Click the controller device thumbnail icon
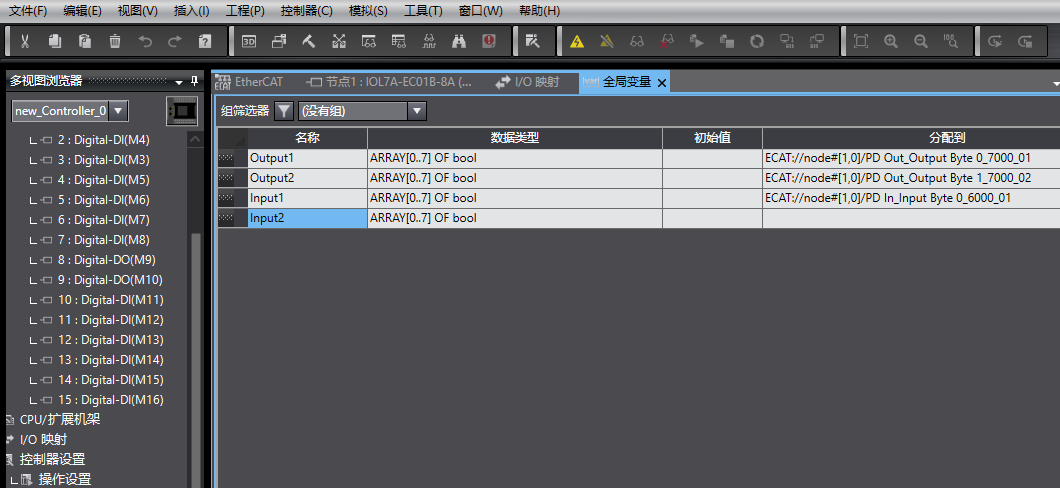Screen dimensions: 1060x488 point(181,110)
